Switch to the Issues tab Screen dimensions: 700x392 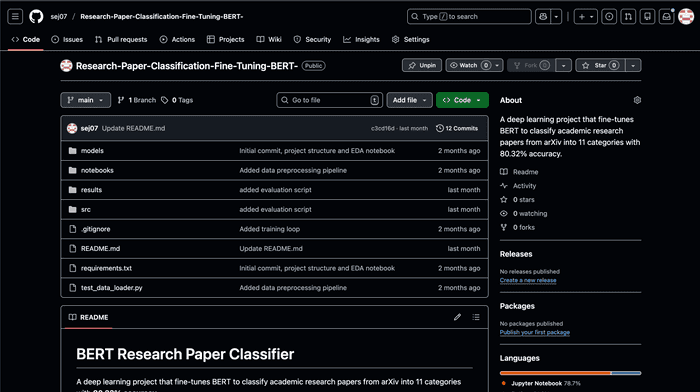tap(67, 39)
